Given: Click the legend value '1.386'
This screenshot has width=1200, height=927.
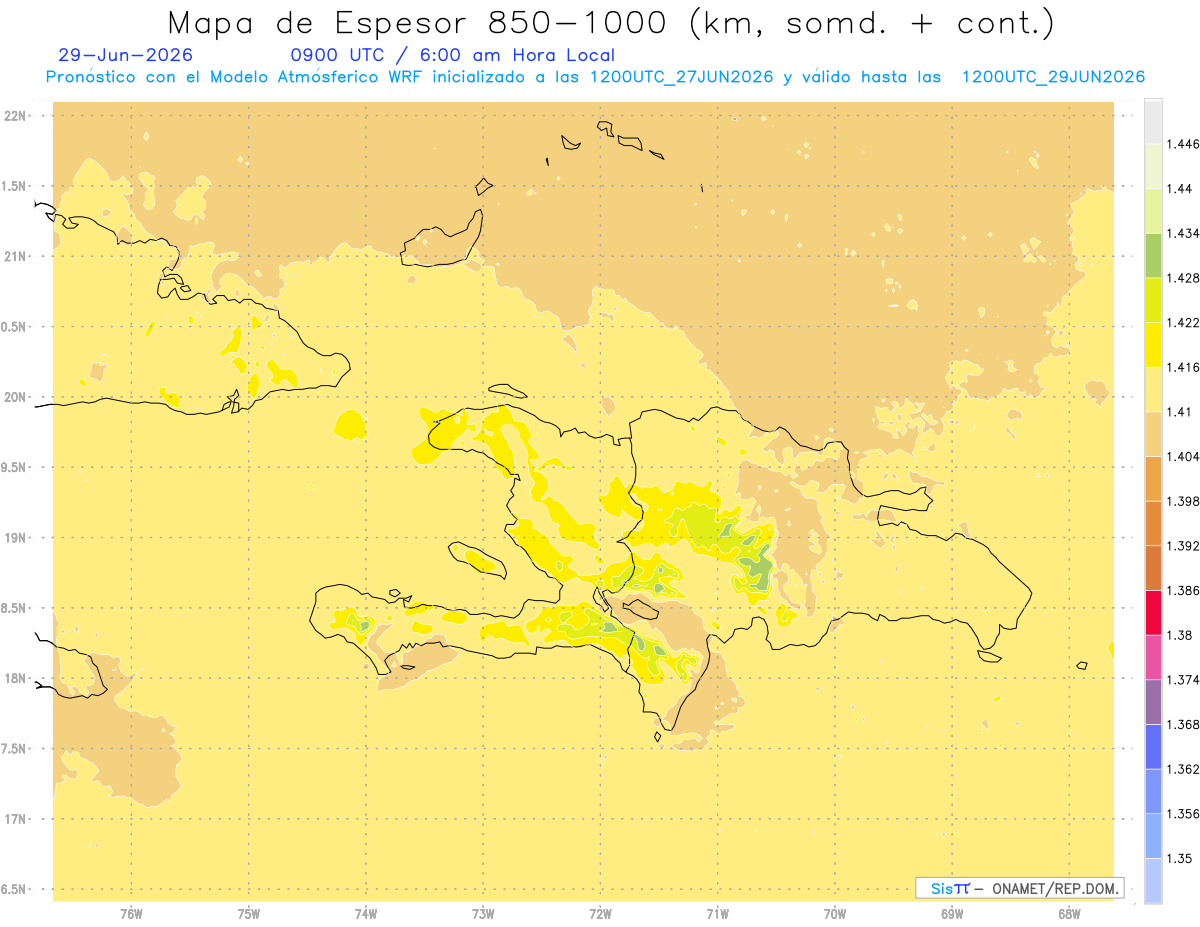Looking at the screenshot, I should click(1183, 590).
